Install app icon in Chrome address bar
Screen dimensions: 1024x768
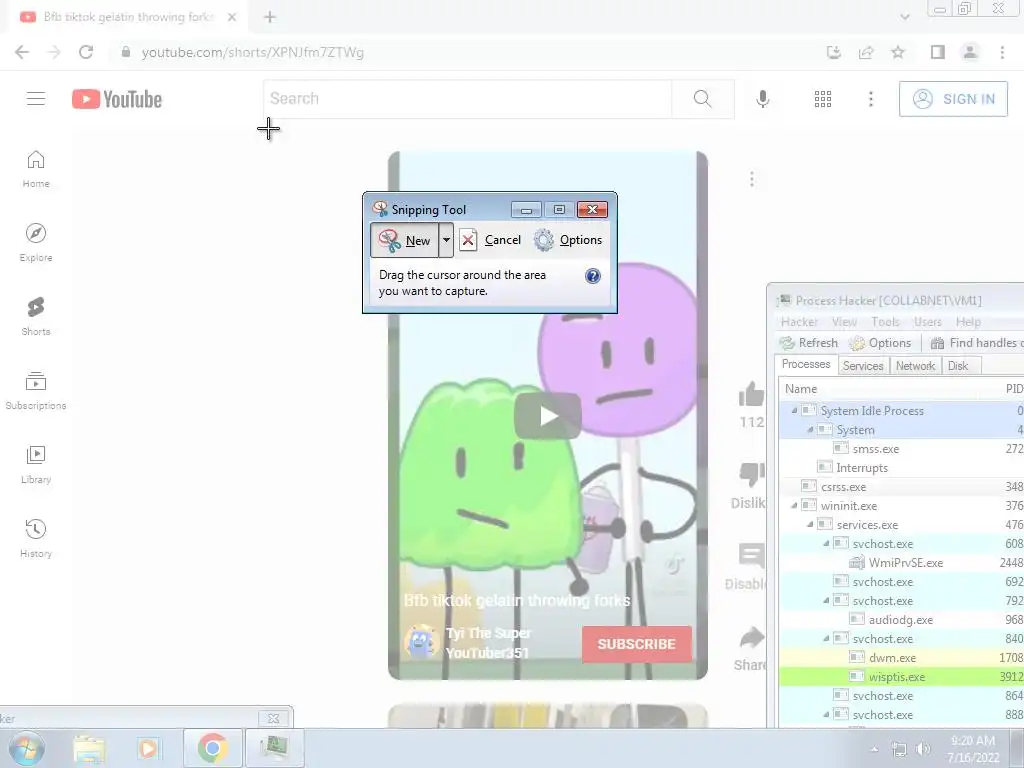834,52
